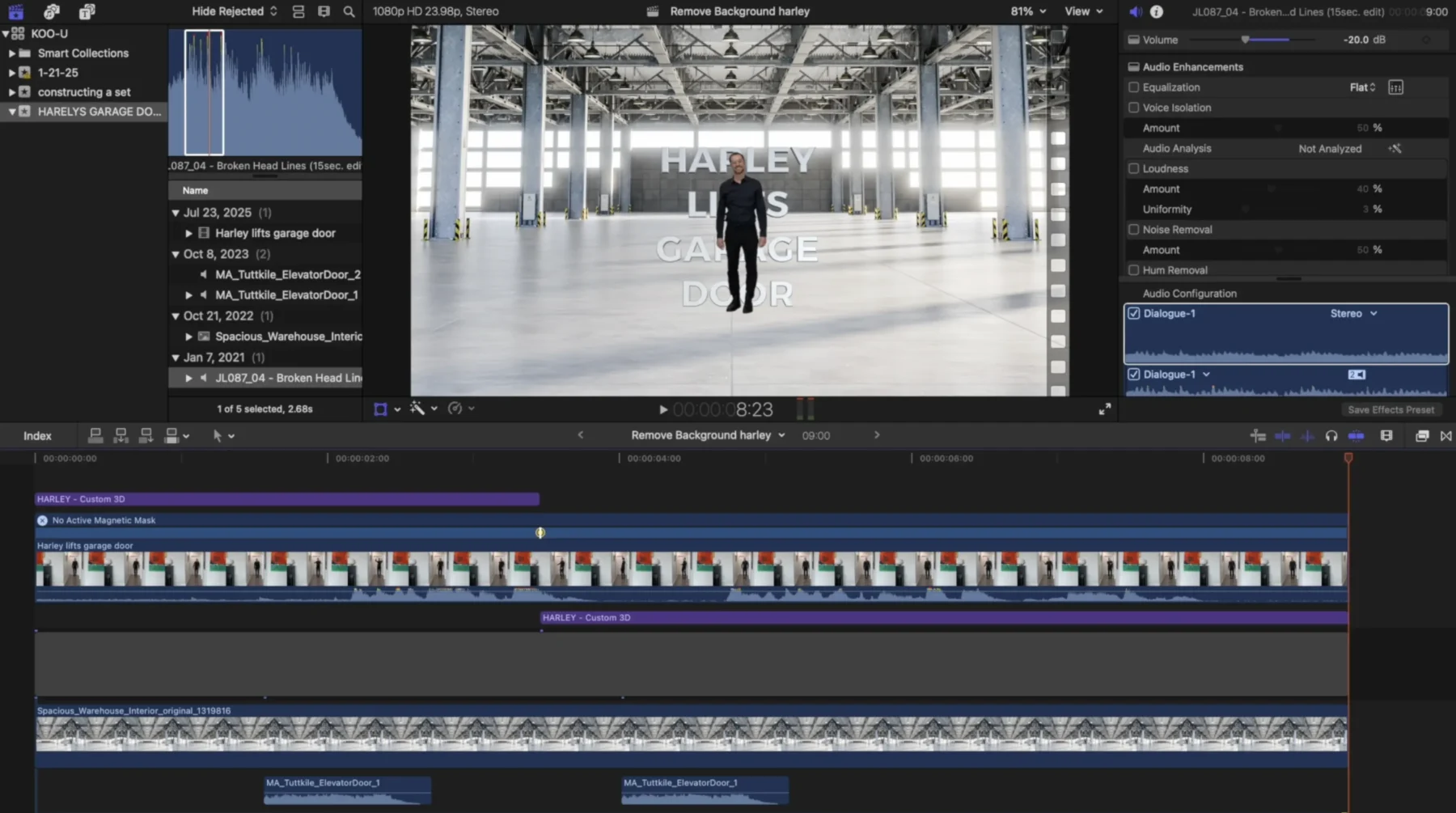
Task: Toggle the browser clip grouping icon
Action: point(298,11)
